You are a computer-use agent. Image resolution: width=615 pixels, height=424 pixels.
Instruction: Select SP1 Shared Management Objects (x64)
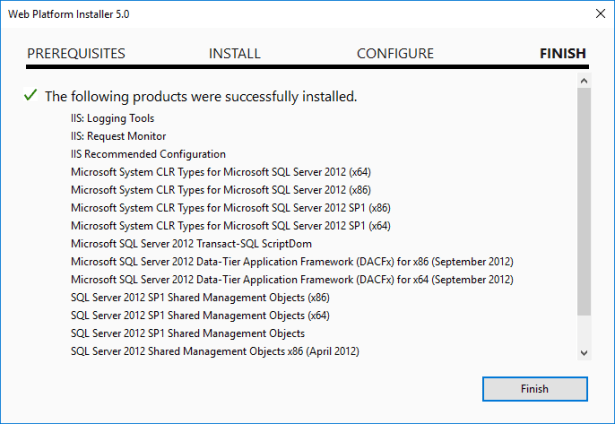click(x=200, y=315)
